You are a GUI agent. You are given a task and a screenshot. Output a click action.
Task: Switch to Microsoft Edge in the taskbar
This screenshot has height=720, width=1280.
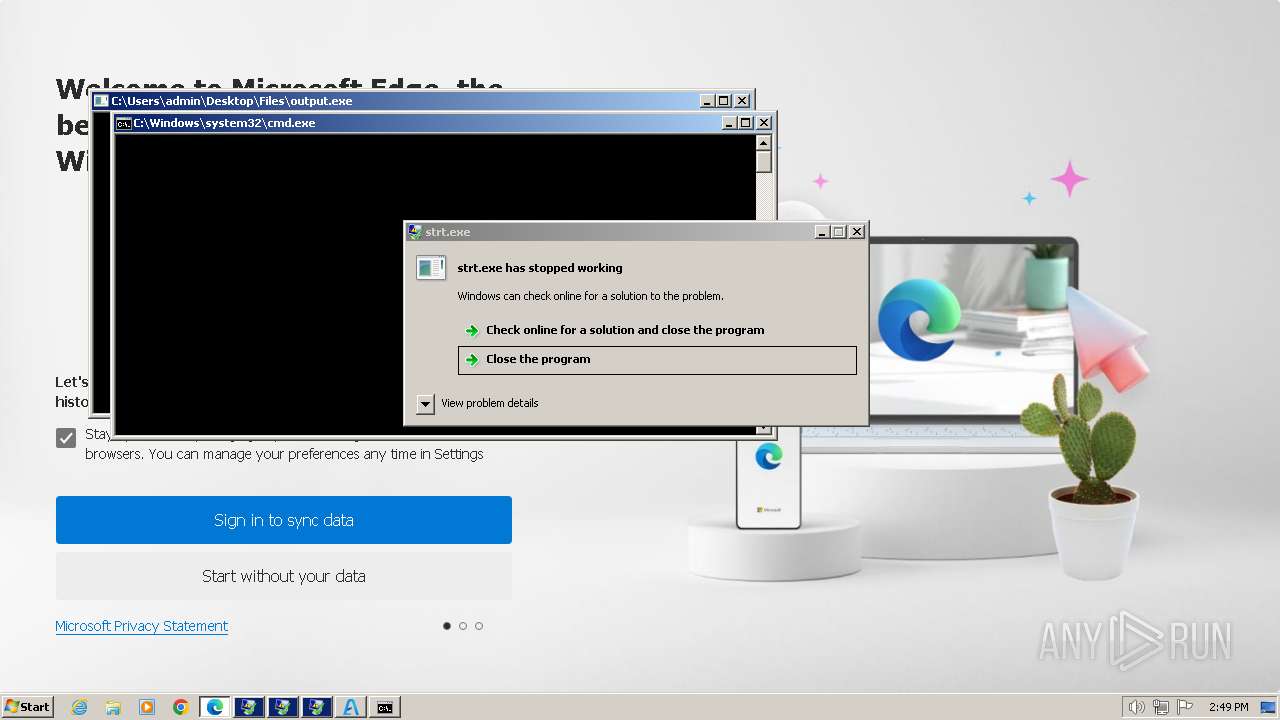(x=215, y=707)
